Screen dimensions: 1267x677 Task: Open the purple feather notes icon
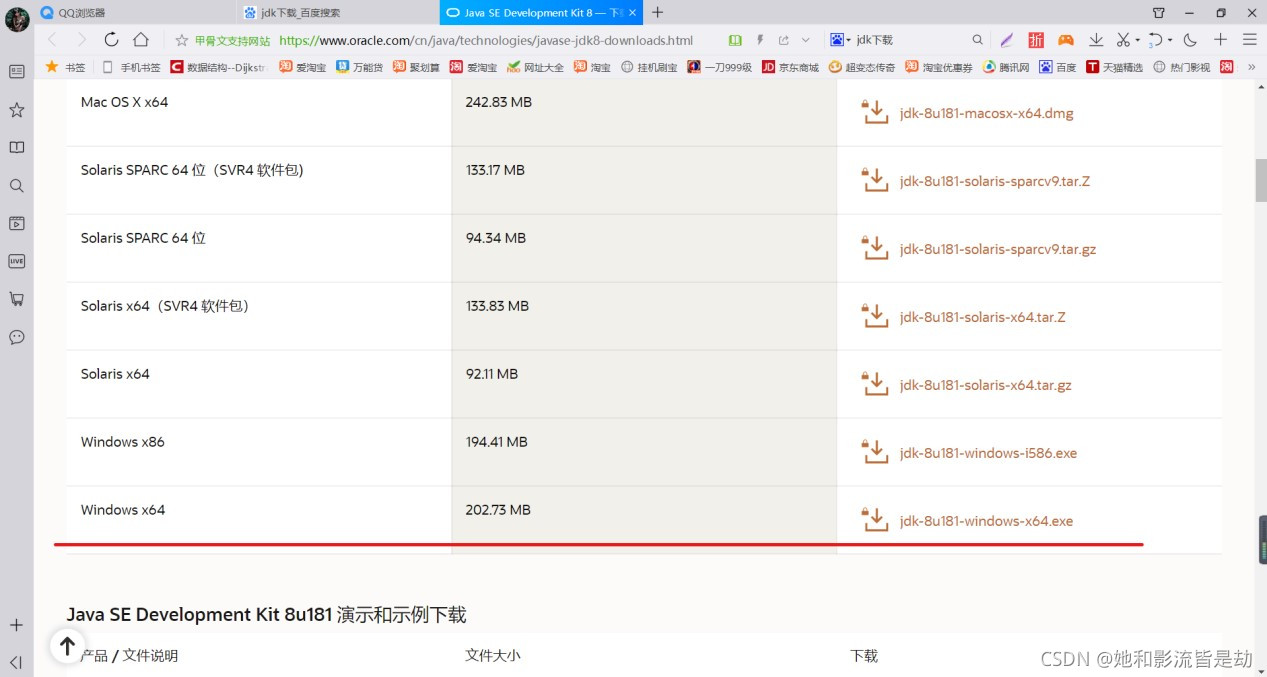coord(1007,40)
